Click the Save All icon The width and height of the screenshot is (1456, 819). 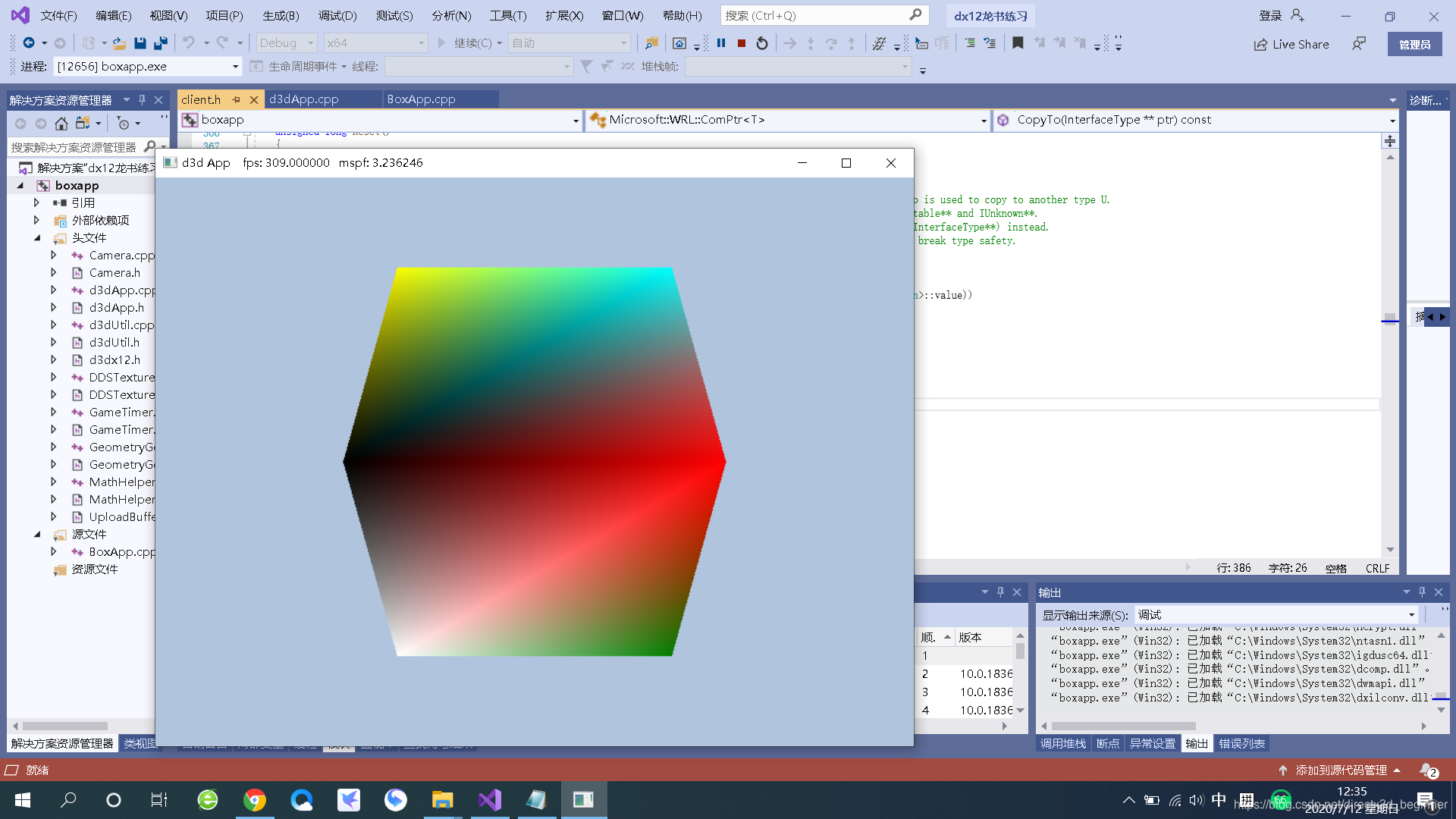point(160,43)
